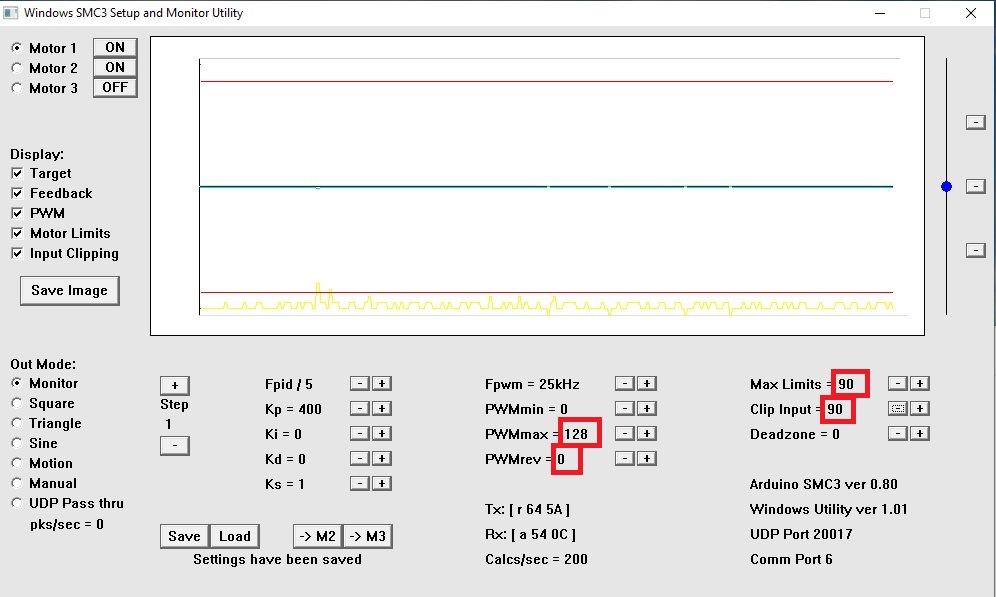Toggle Motor 3 OFF button
The width and height of the screenshot is (996, 597).
click(115, 88)
